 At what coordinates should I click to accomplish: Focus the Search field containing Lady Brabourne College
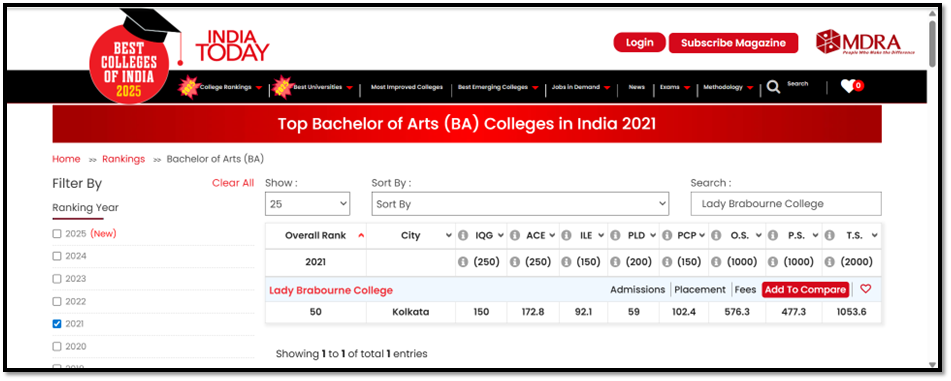point(785,204)
